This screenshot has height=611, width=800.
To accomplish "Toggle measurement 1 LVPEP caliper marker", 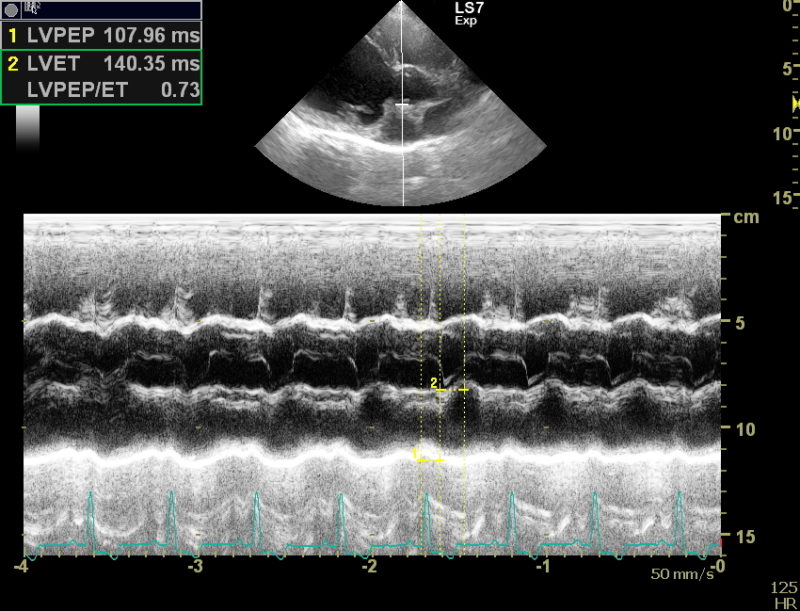I will [426, 460].
